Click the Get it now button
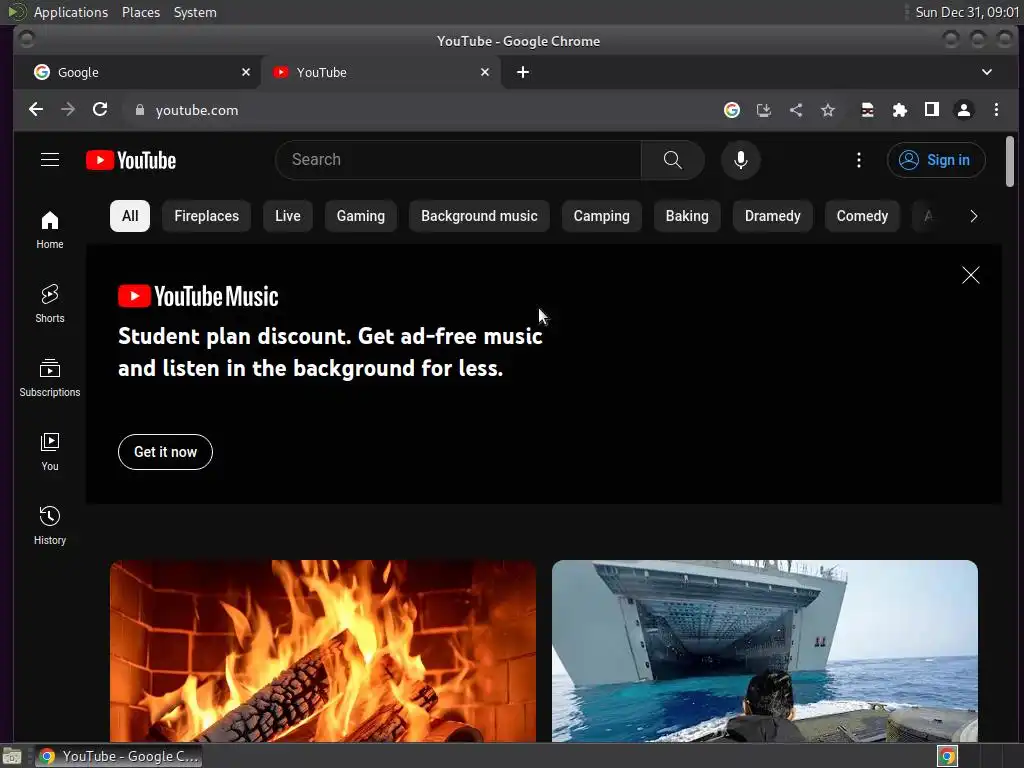The image size is (1024, 768). coord(165,452)
